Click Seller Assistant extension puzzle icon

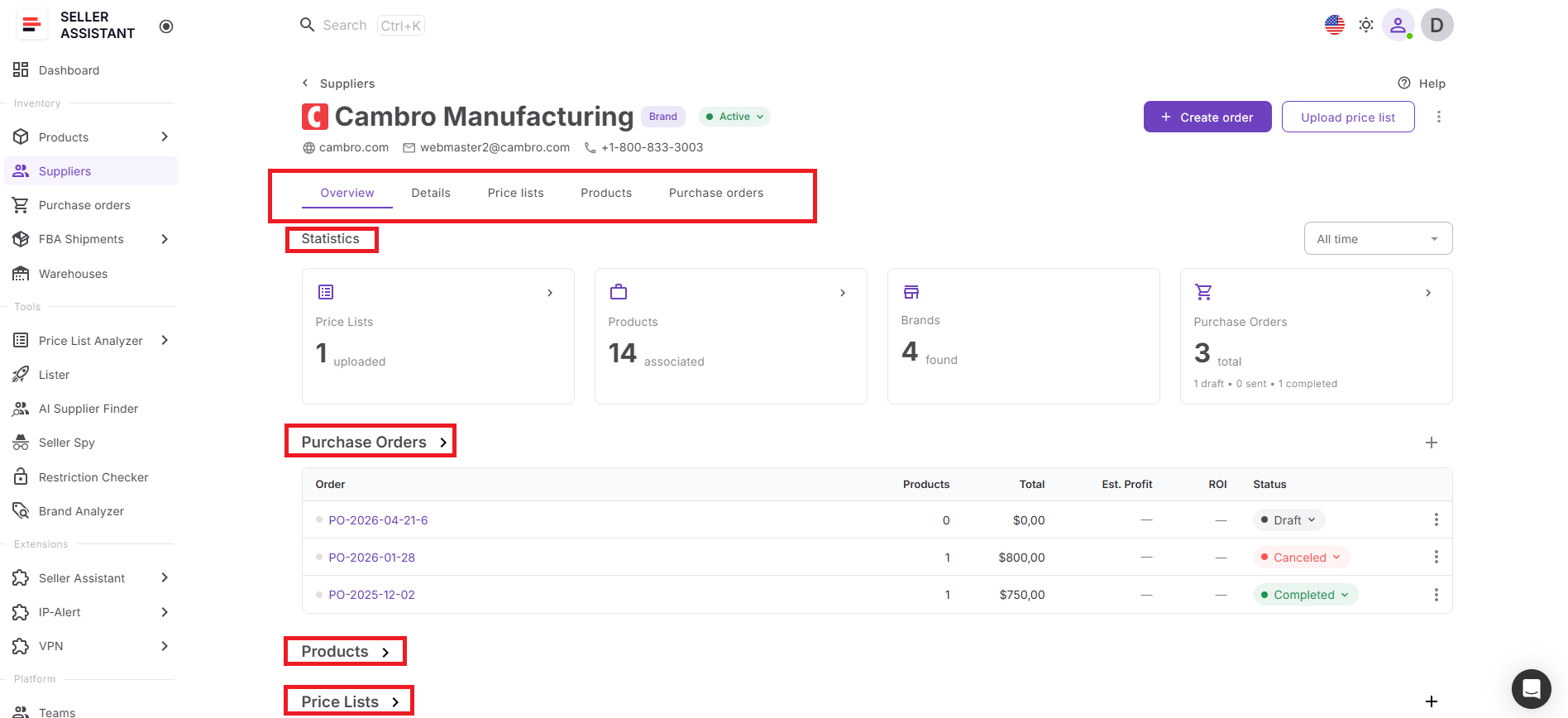[x=21, y=578]
